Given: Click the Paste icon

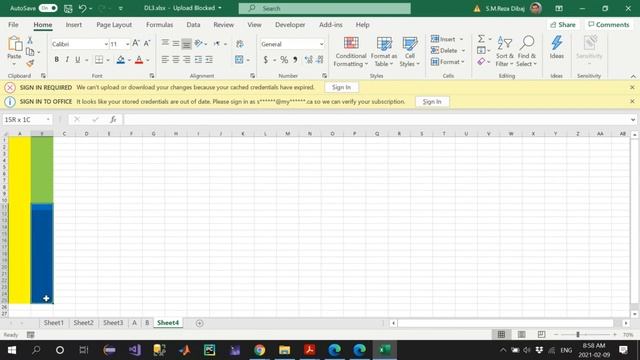Looking at the screenshot, I should click(x=15, y=44).
